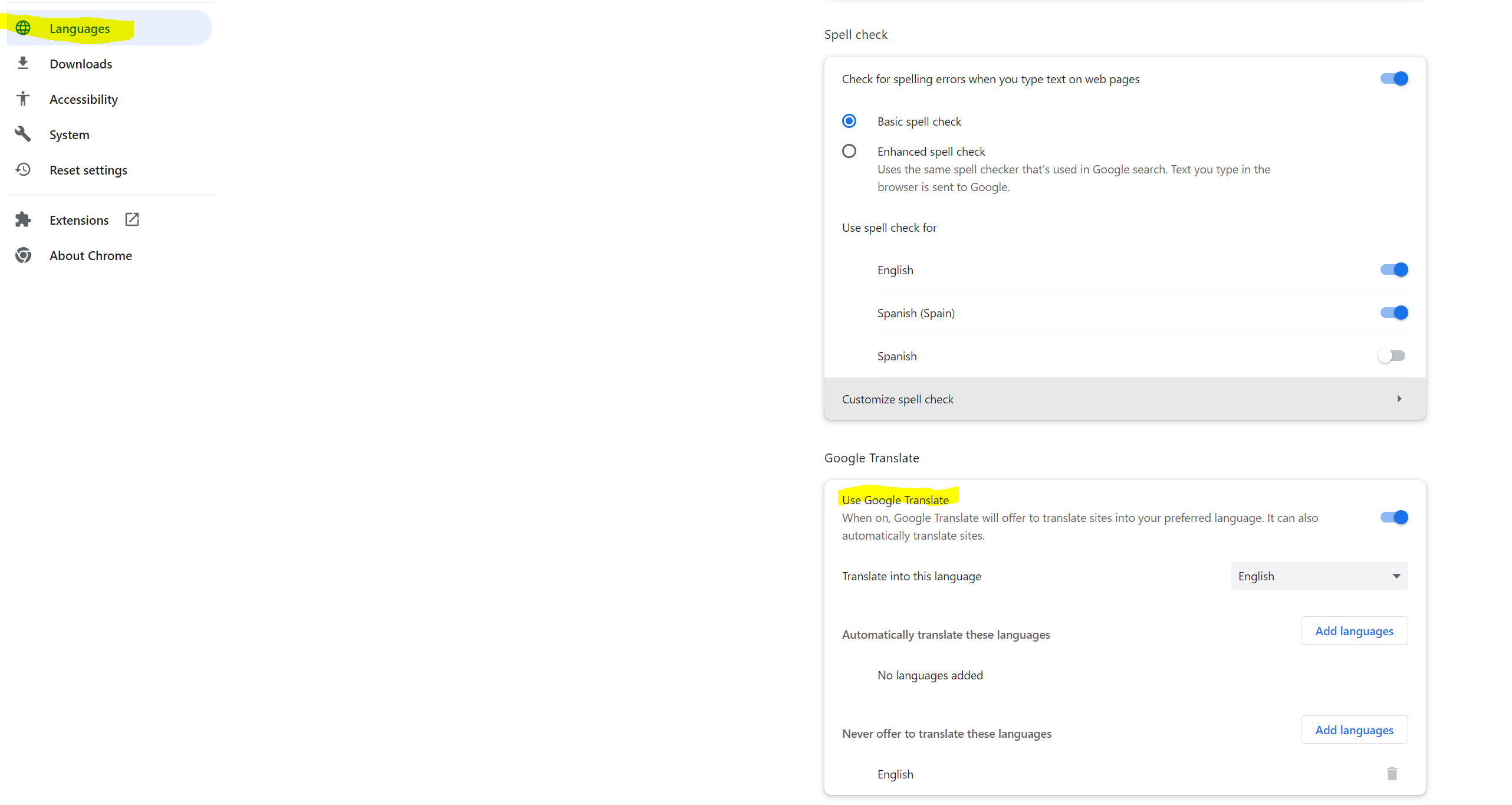
Task: Click the Languages globe icon
Action: pyautogui.click(x=23, y=28)
